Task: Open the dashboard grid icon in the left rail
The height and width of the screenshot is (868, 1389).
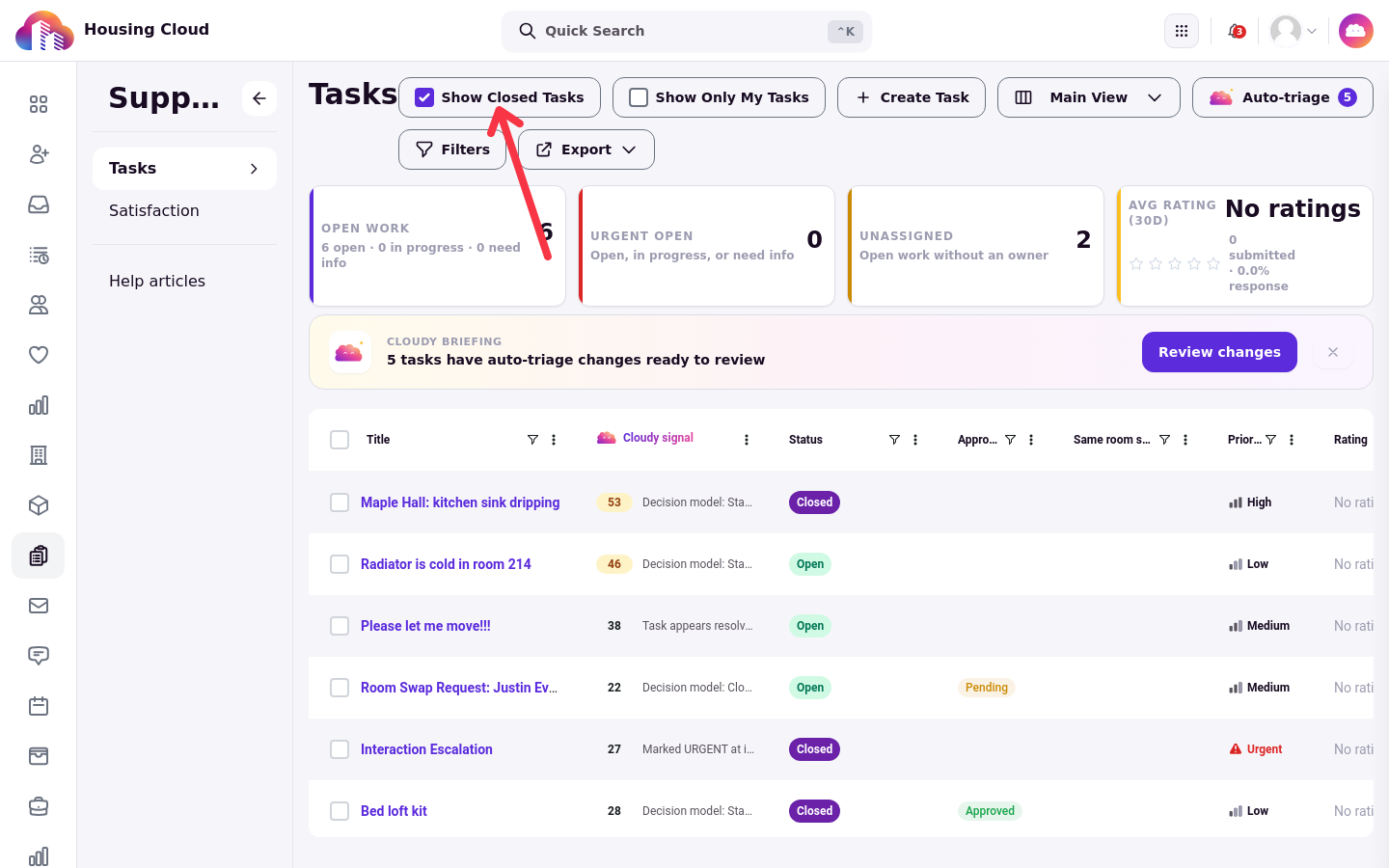Action: click(x=39, y=104)
